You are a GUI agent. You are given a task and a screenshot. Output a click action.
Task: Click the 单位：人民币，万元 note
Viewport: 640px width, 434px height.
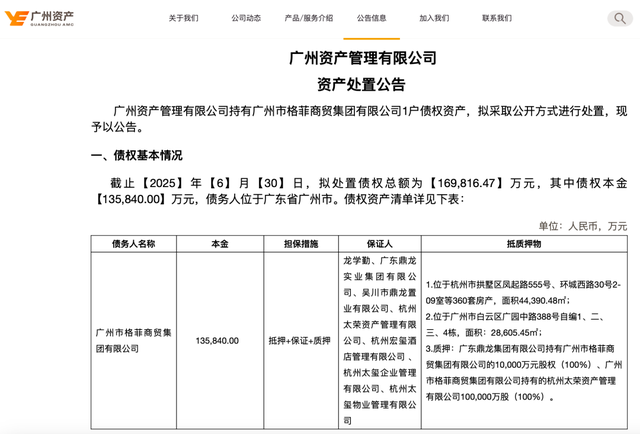point(582,226)
